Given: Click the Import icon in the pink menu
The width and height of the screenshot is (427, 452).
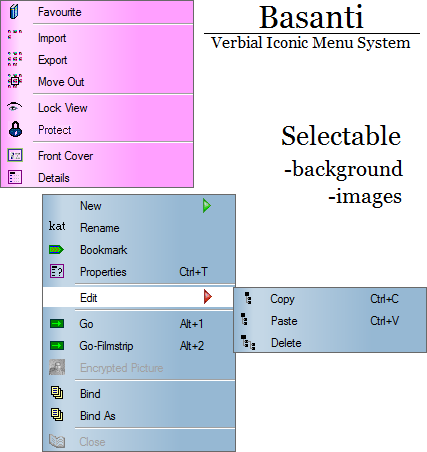Looking at the screenshot, I should click(x=15, y=34).
